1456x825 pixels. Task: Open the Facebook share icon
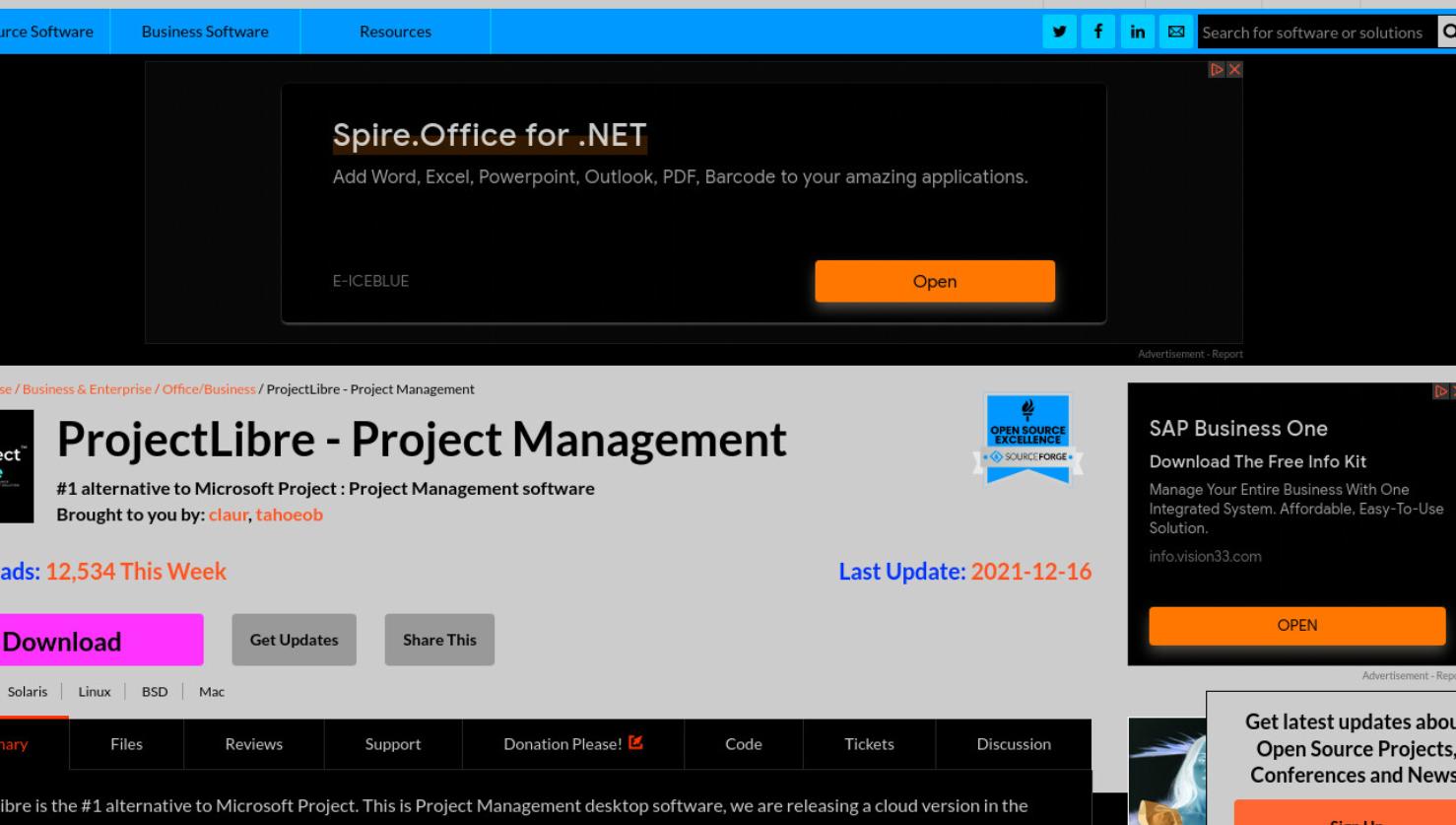[1097, 32]
